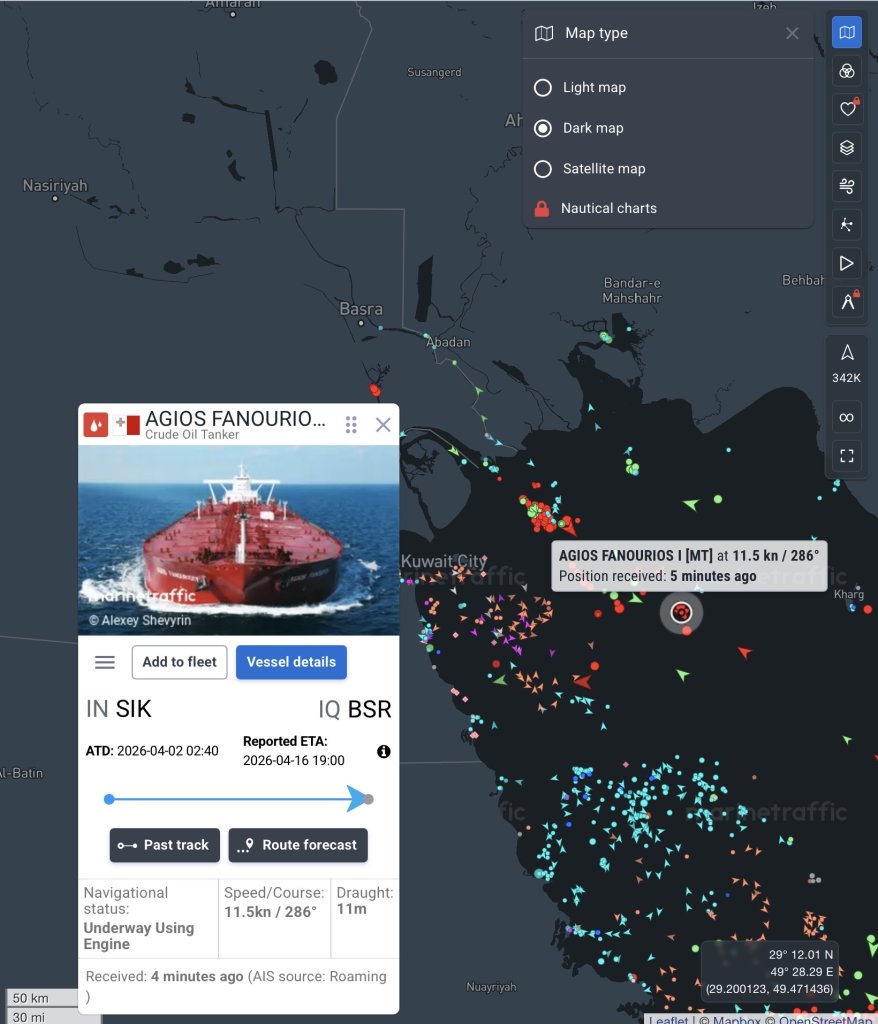Toggle the 342K vessels counter button
The width and height of the screenshot is (878, 1024).
[847, 364]
